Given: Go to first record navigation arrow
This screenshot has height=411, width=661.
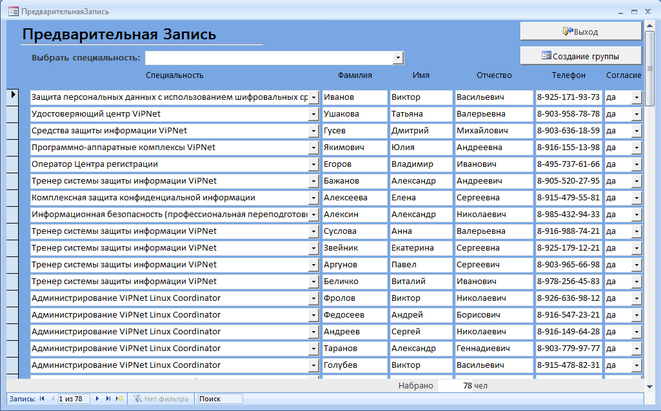Looking at the screenshot, I should click(x=42, y=399).
